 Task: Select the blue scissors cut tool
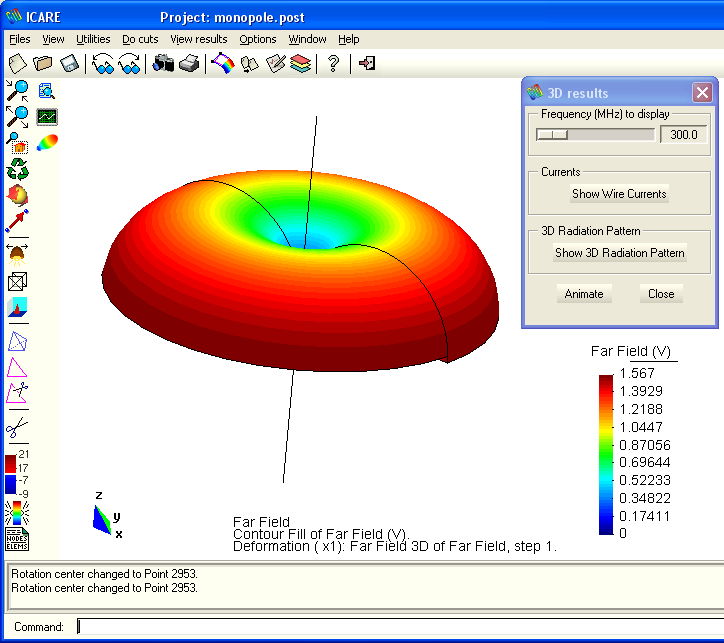click(17, 427)
